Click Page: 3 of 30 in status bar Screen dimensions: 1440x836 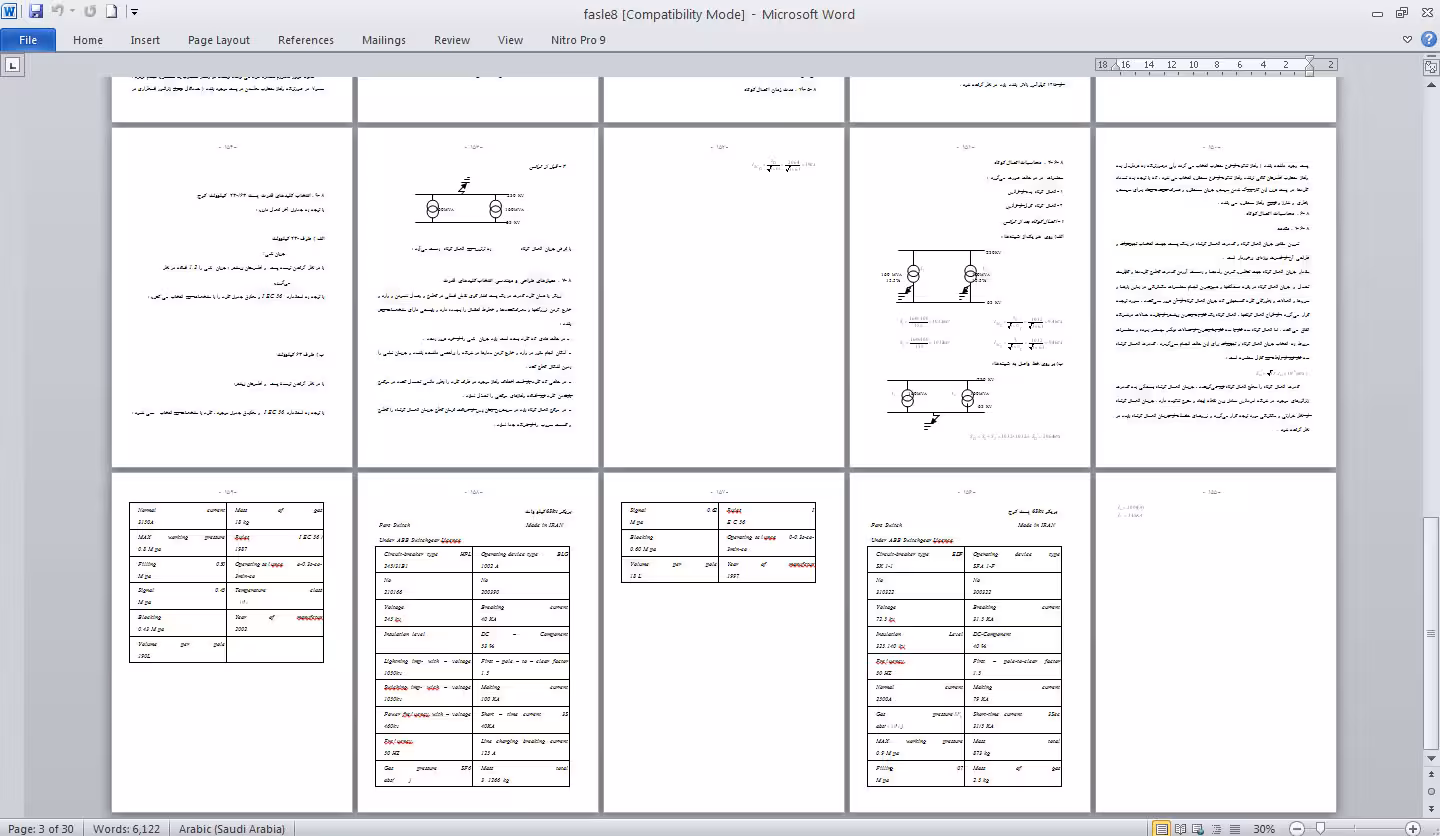coord(41,828)
